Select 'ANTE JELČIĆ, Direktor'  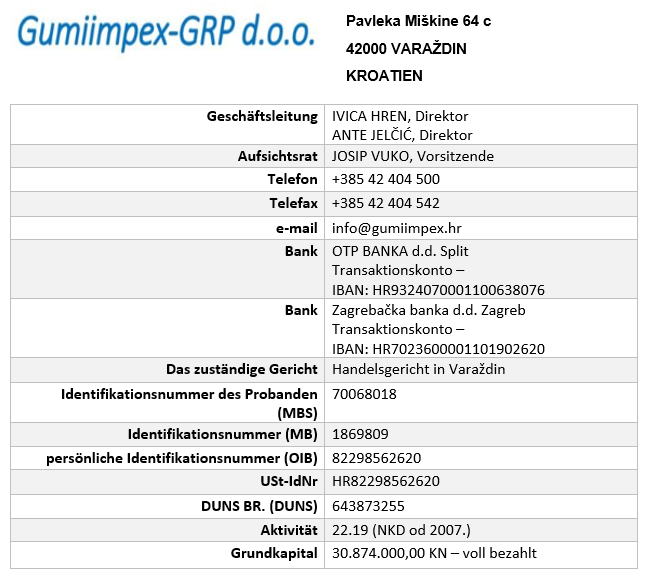click(x=402, y=136)
